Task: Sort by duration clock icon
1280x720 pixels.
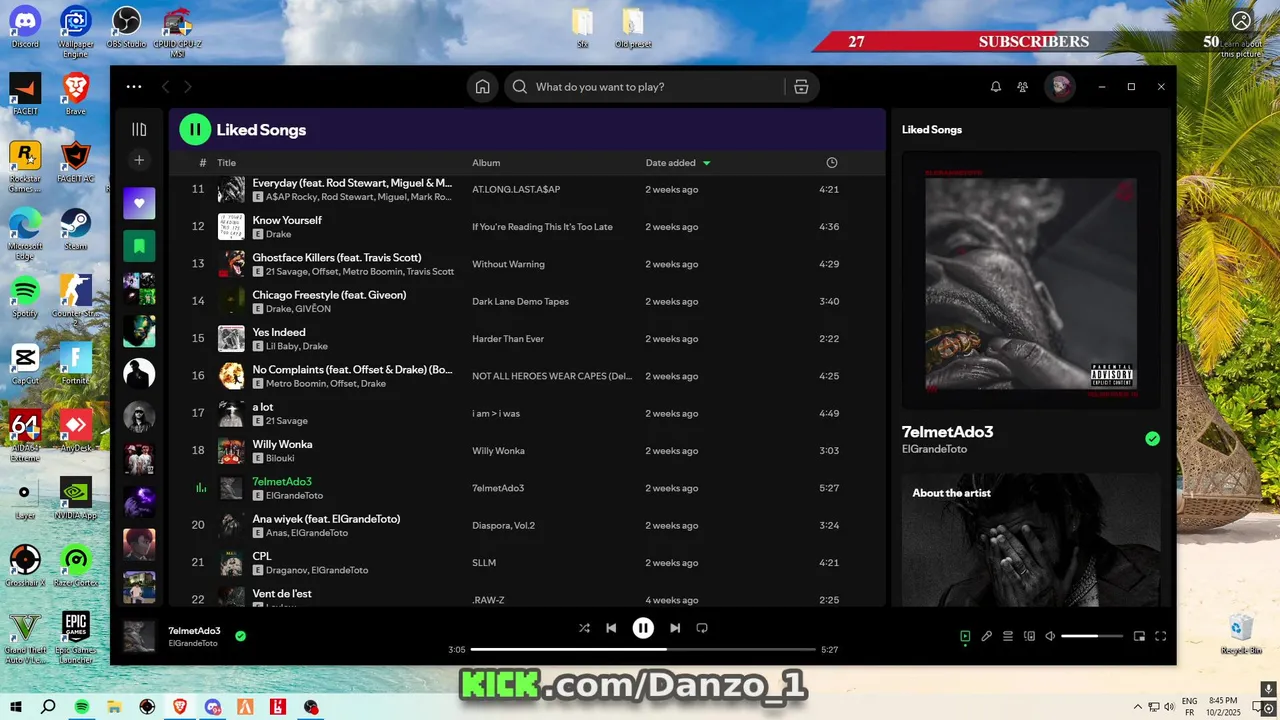Action: pyautogui.click(x=832, y=163)
